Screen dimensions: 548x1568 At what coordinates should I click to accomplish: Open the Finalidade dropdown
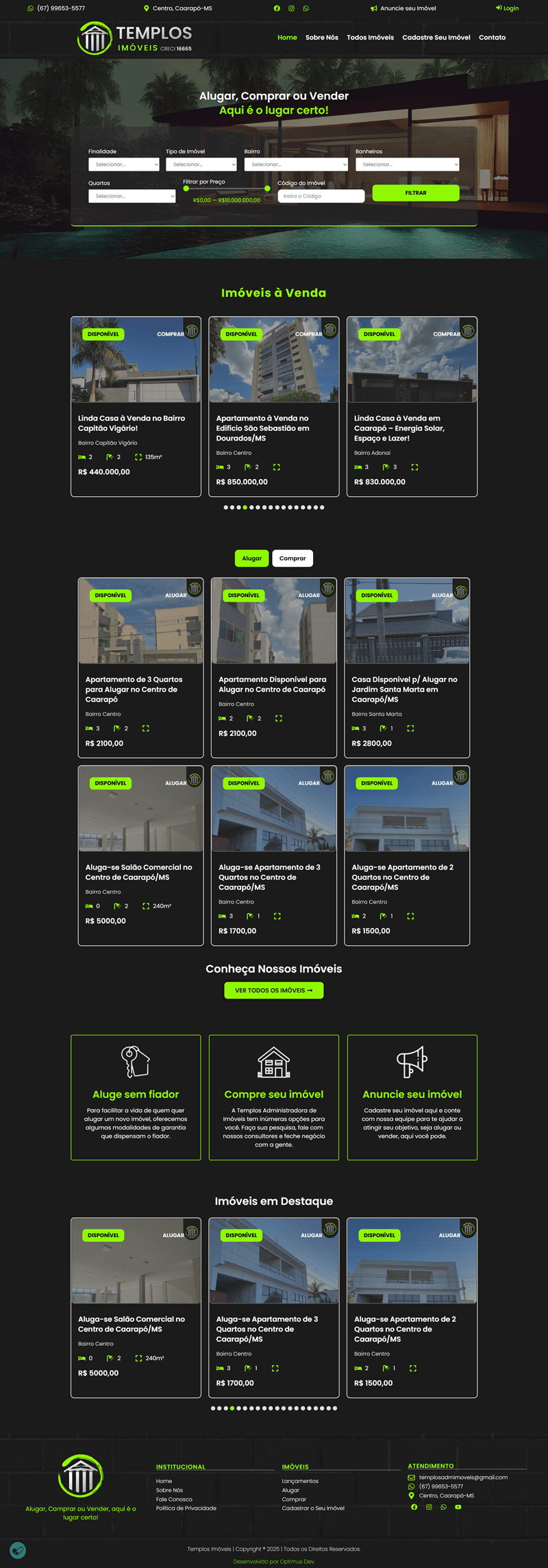pos(124,164)
